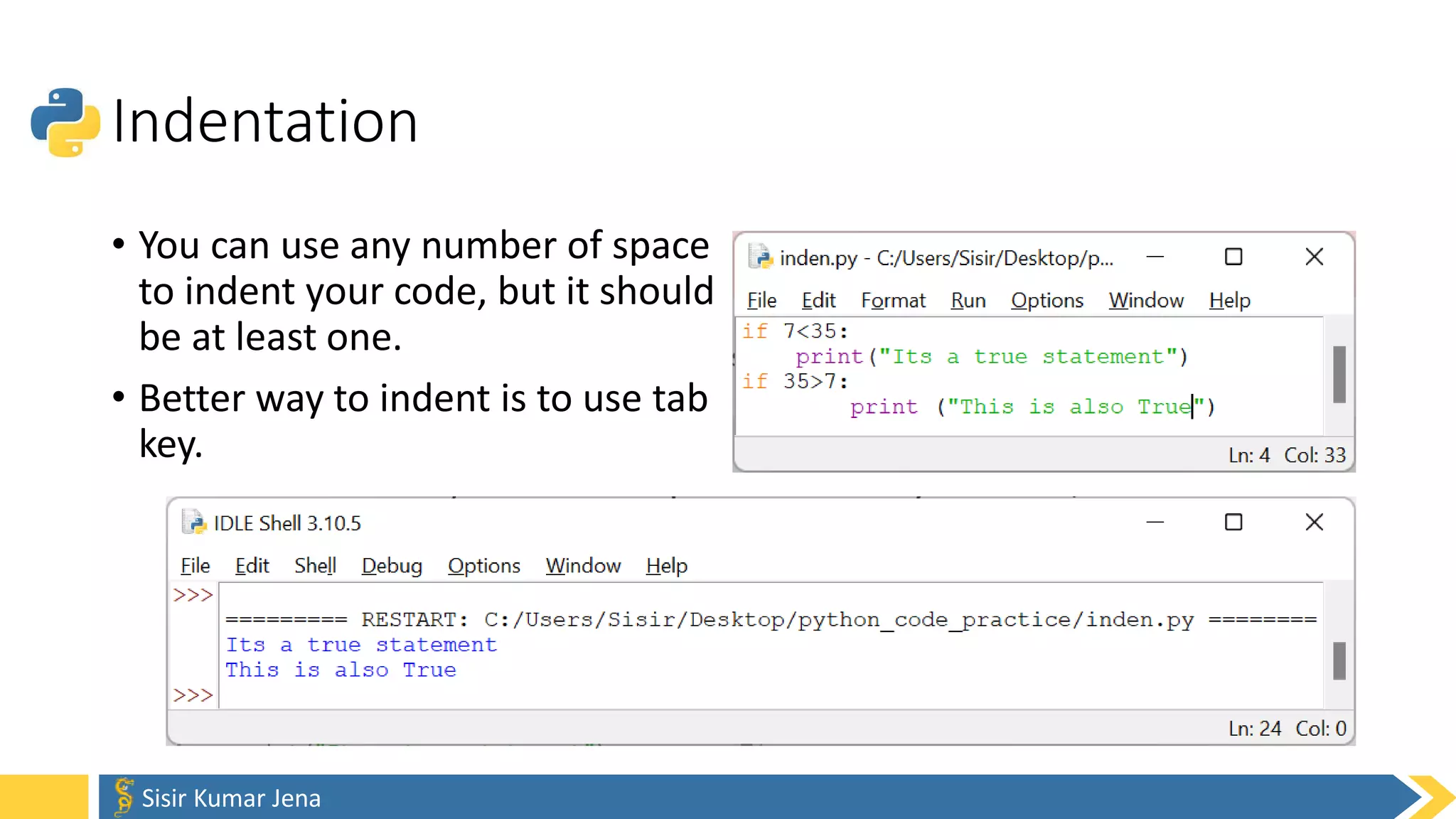Click the IDLE Shell 3.10.5 title text
This screenshot has height=819, width=1456.
pyautogui.click(x=287, y=523)
